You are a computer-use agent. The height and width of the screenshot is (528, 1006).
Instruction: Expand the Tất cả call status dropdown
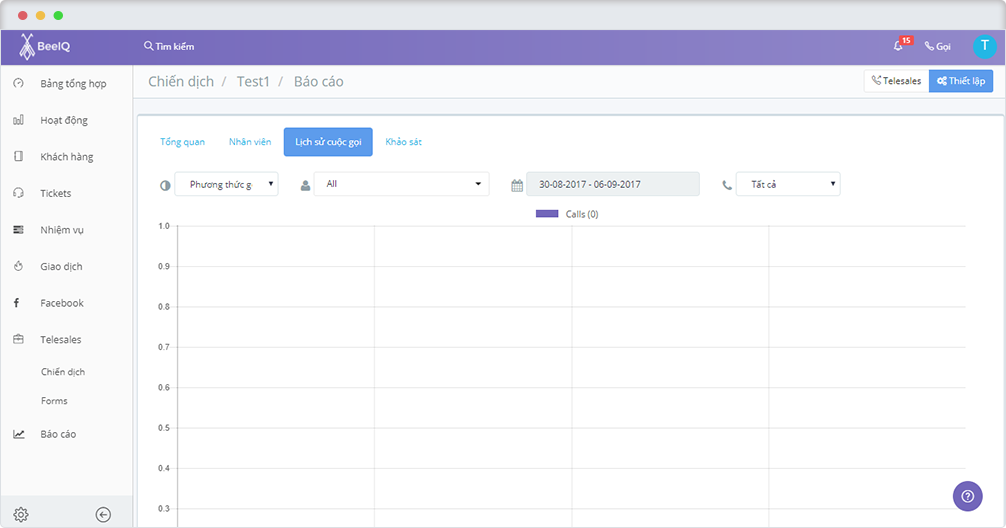click(788, 184)
